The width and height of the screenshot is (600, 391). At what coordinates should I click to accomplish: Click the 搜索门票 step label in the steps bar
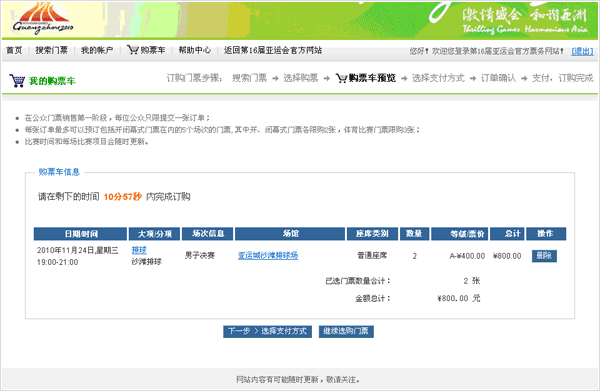pyautogui.click(x=249, y=78)
